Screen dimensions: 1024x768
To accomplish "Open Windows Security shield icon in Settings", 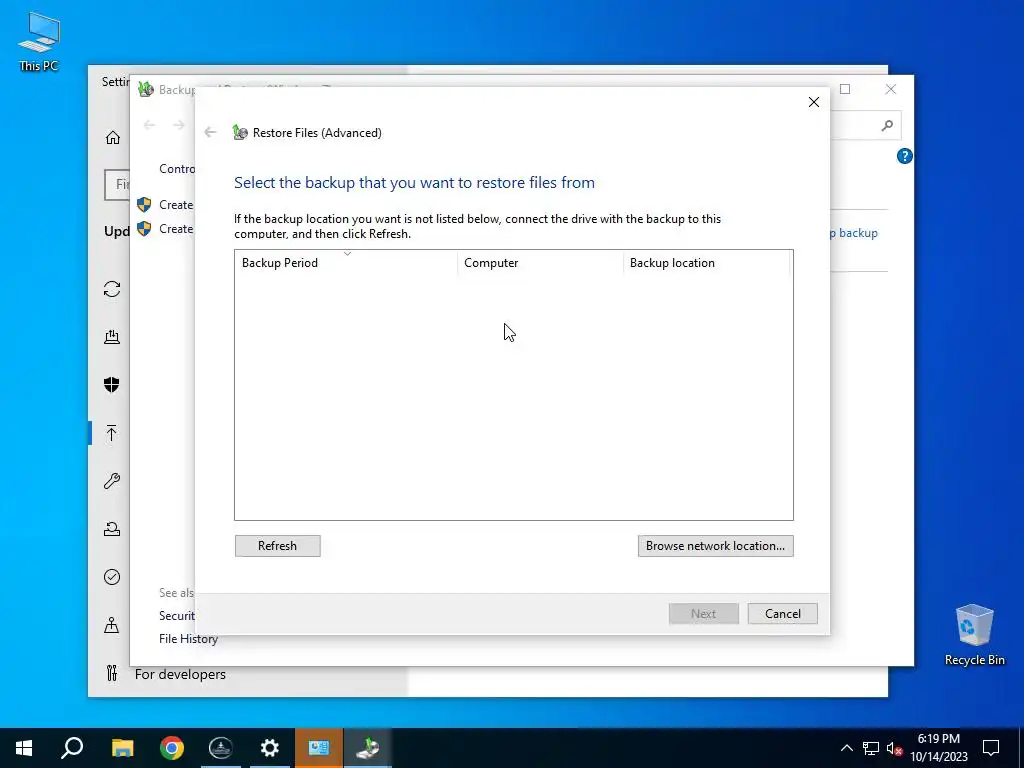I will coord(112,385).
